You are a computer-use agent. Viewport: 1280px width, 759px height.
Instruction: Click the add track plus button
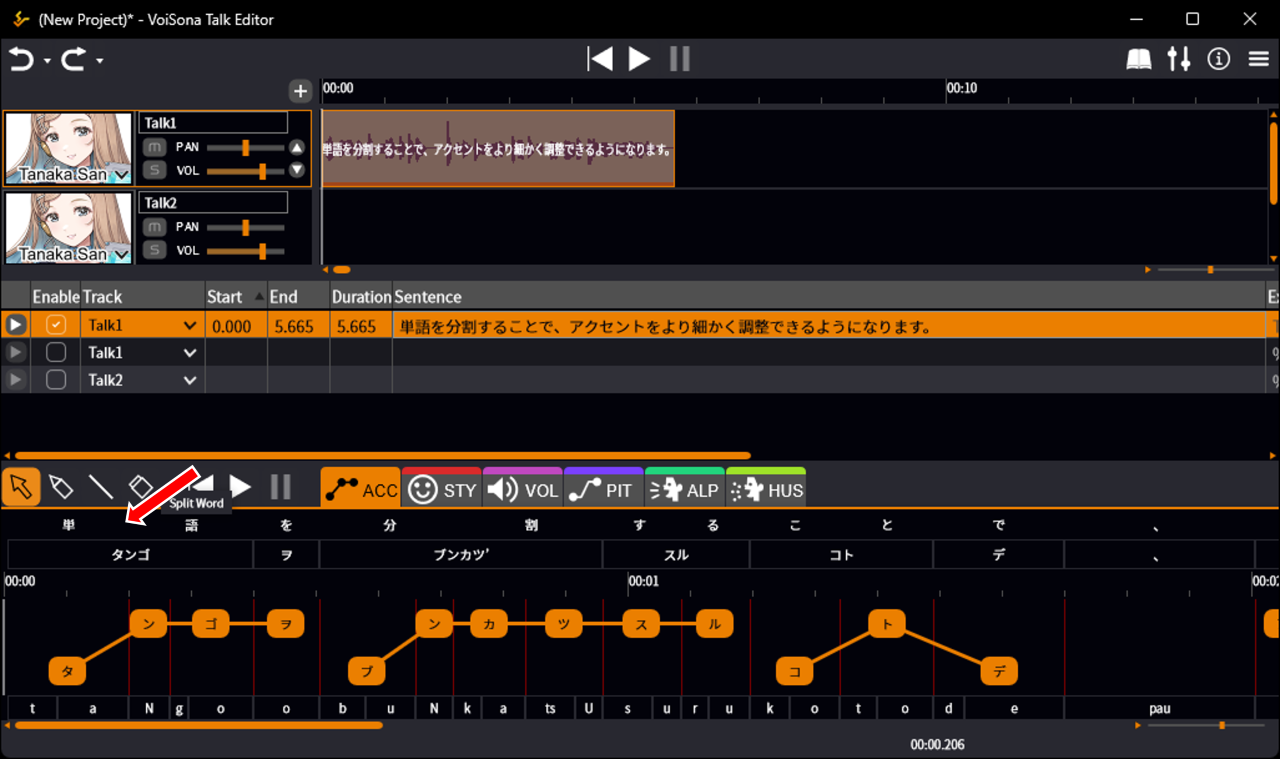point(300,91)
